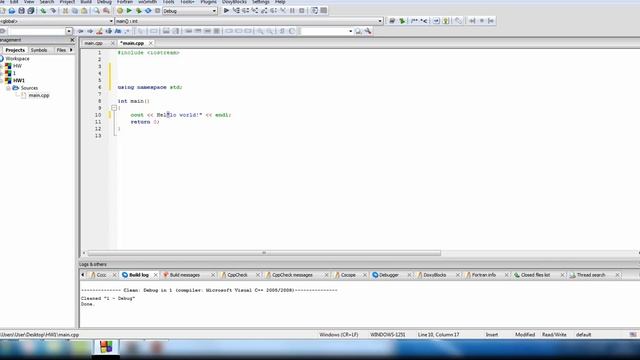Click the Abort build stop icon
Screen dimensions: 640x360
tap(157, 11)
